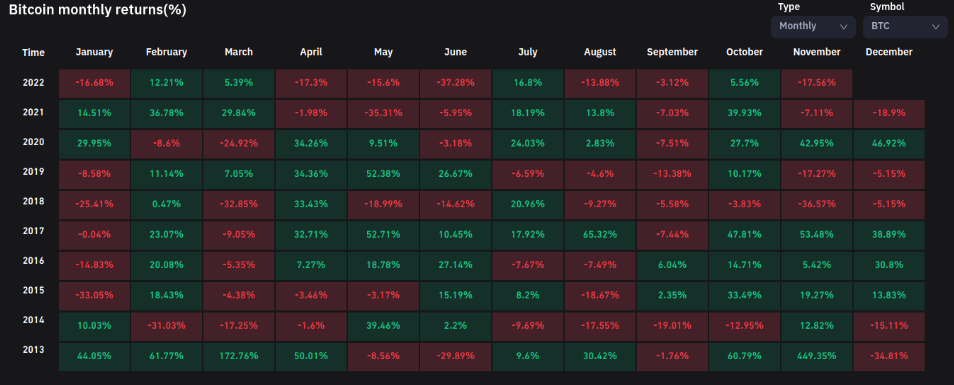This screenshot has height=385, width=954.
Task: Click the Time column header
Action: 33,52
